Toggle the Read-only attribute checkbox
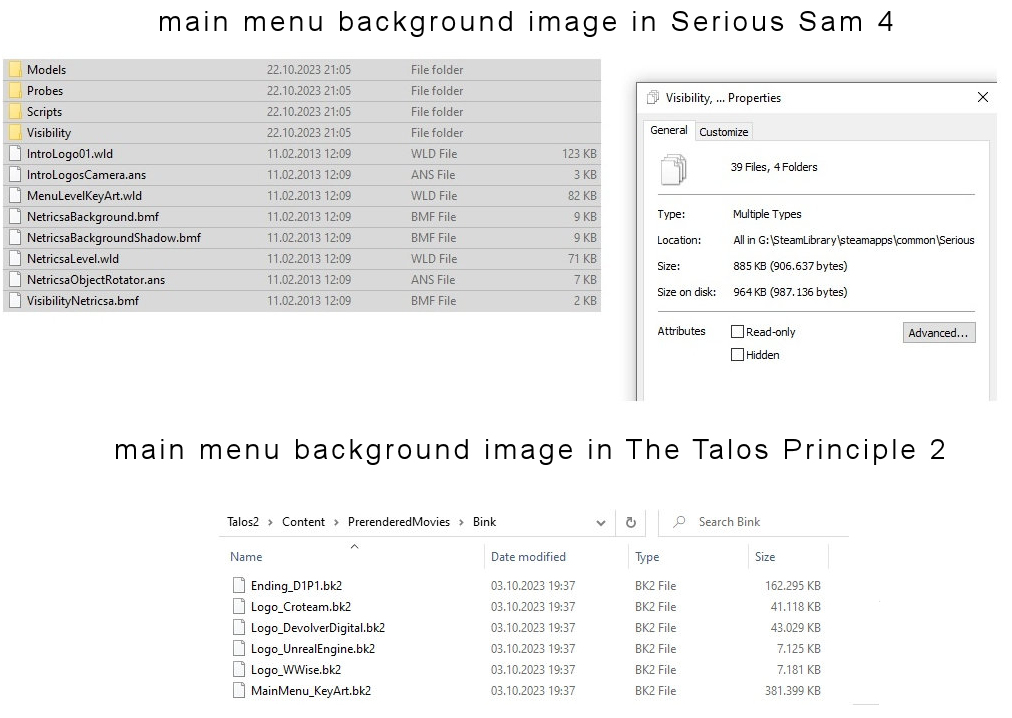 [x=737, y=331]
